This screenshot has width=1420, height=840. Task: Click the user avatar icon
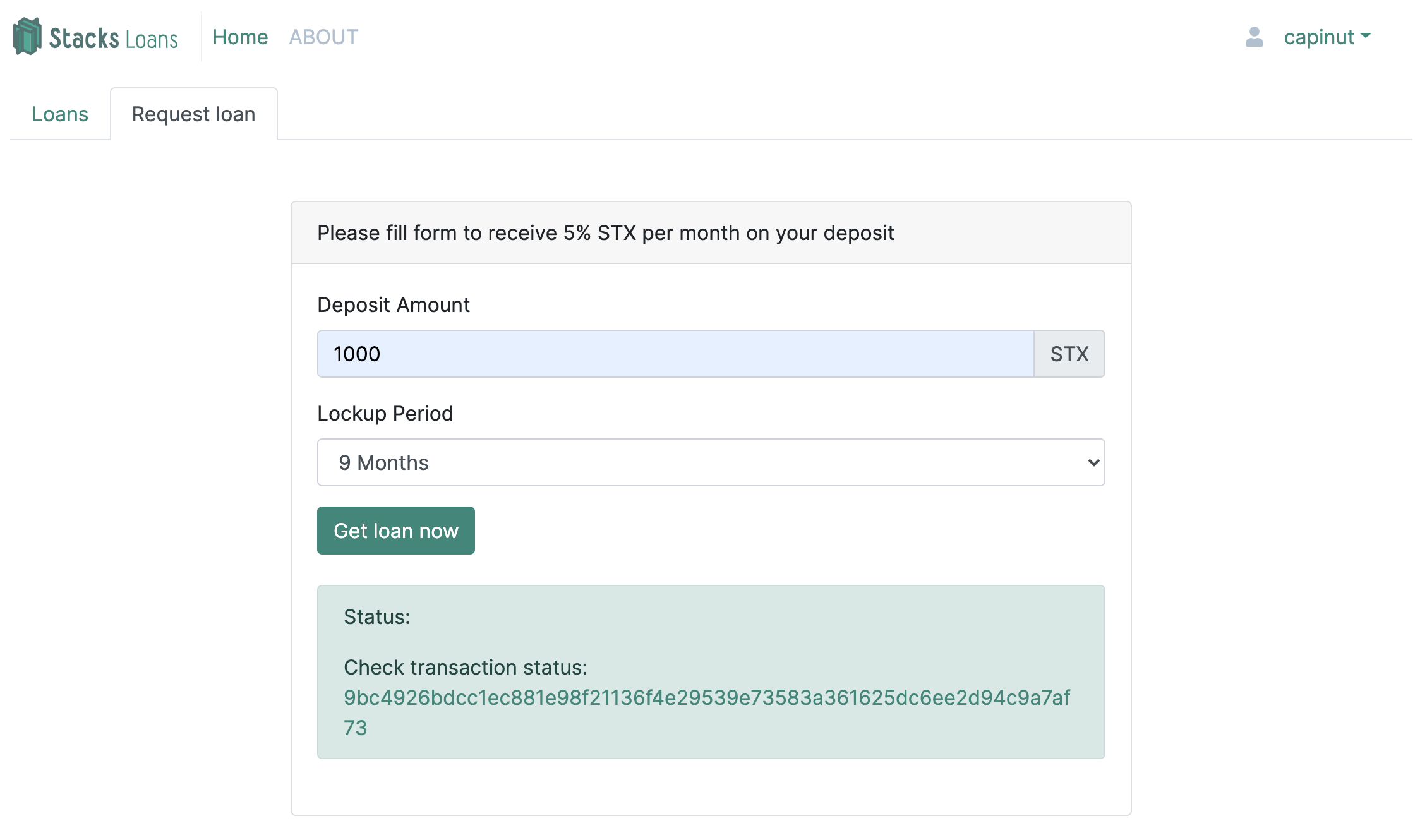click(1254, 37)
